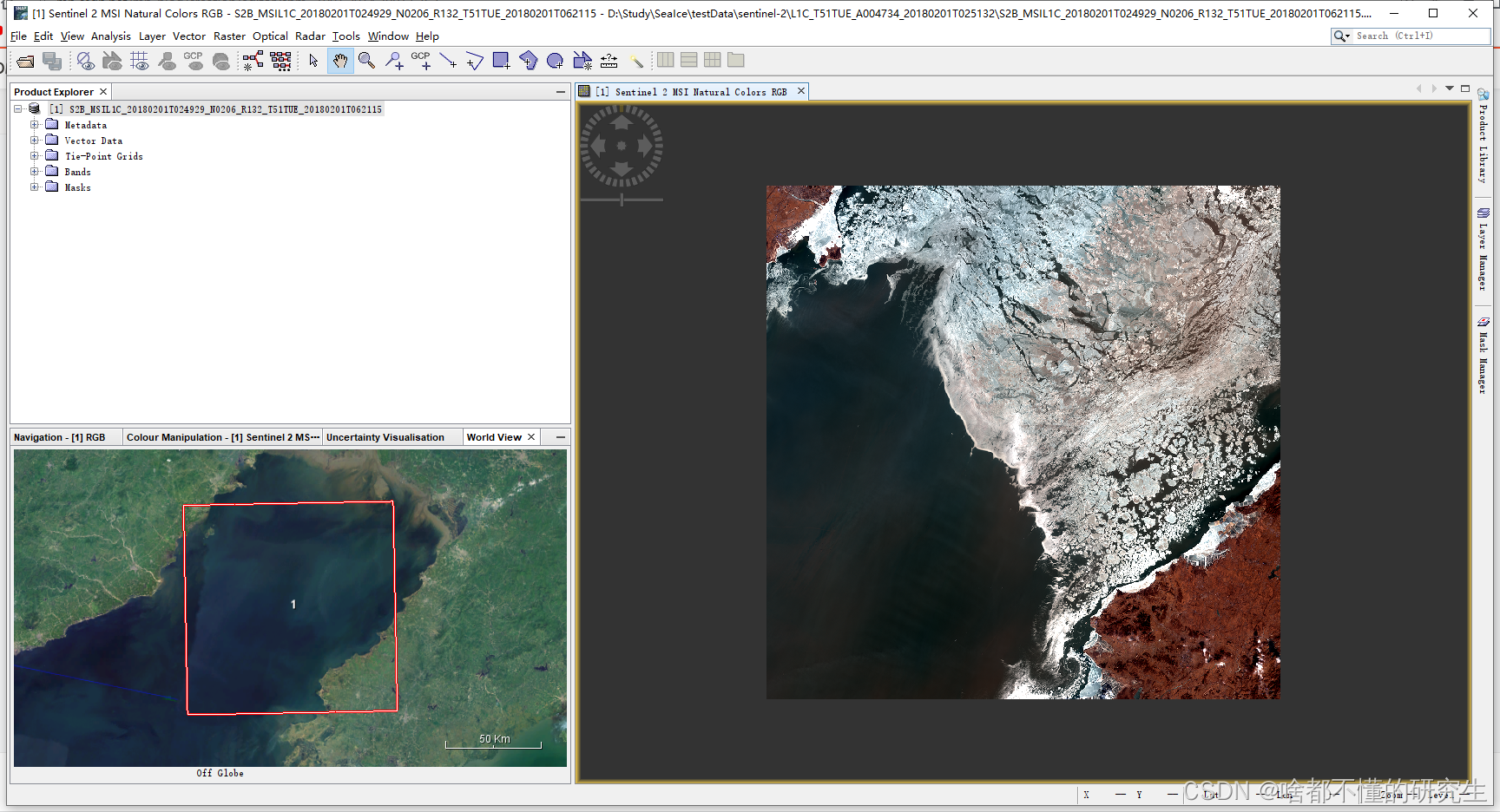Image resolution: width=1500 pixels, height=812 pixels.
Task: Select the Selection arrow tool
Action: pos(312,61)
